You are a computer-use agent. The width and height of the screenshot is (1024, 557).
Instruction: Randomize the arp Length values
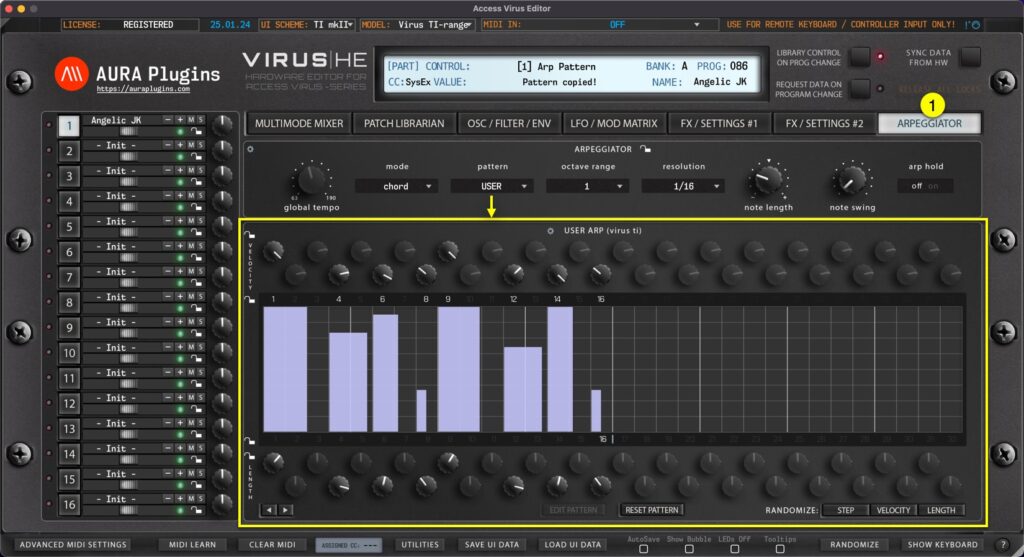[x=941, y=510]
